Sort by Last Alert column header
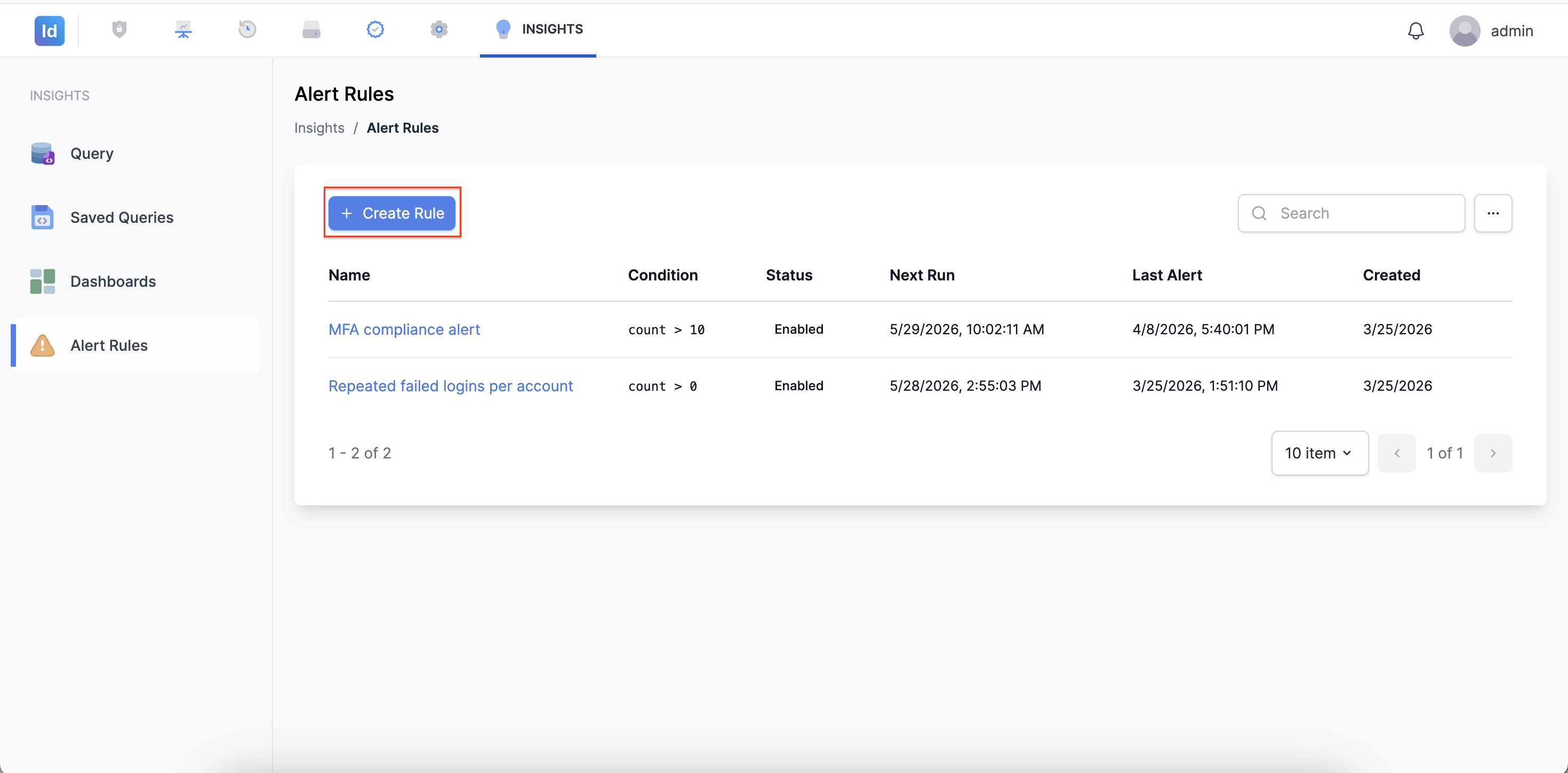This screenshot has width=1568, height=773. (x=1167, y=275)
